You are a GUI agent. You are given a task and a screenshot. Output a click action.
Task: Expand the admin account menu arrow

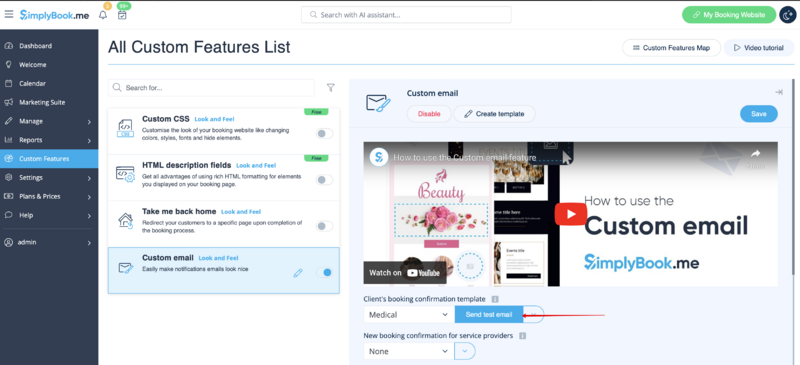(x=89, y=243)
